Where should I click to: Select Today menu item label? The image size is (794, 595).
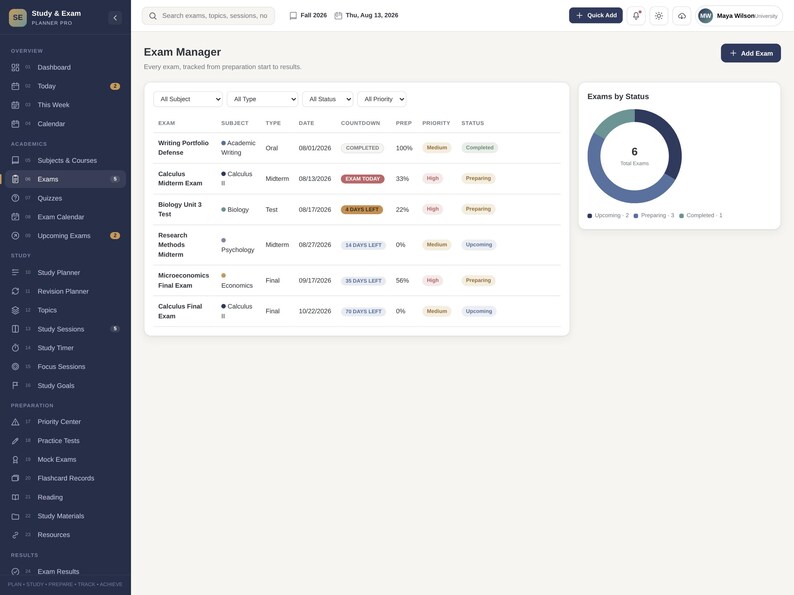[x=47, y=86]
